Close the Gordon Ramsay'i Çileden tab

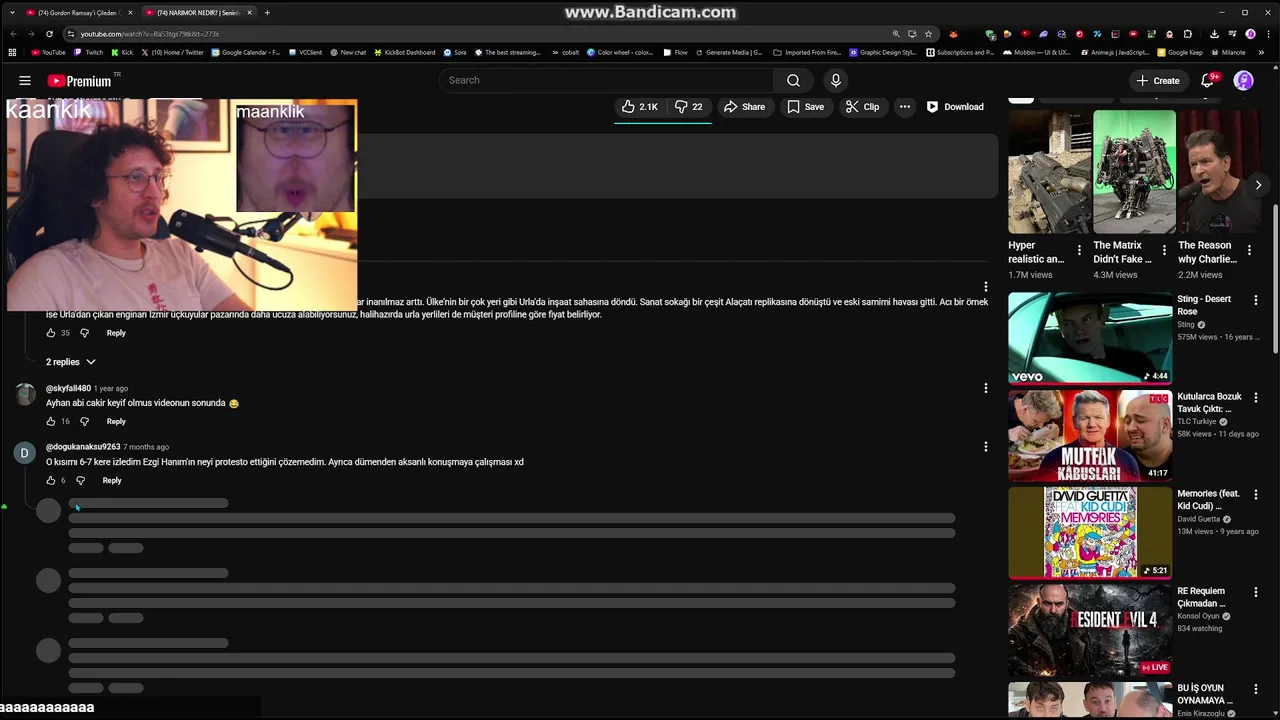(130, 13)
